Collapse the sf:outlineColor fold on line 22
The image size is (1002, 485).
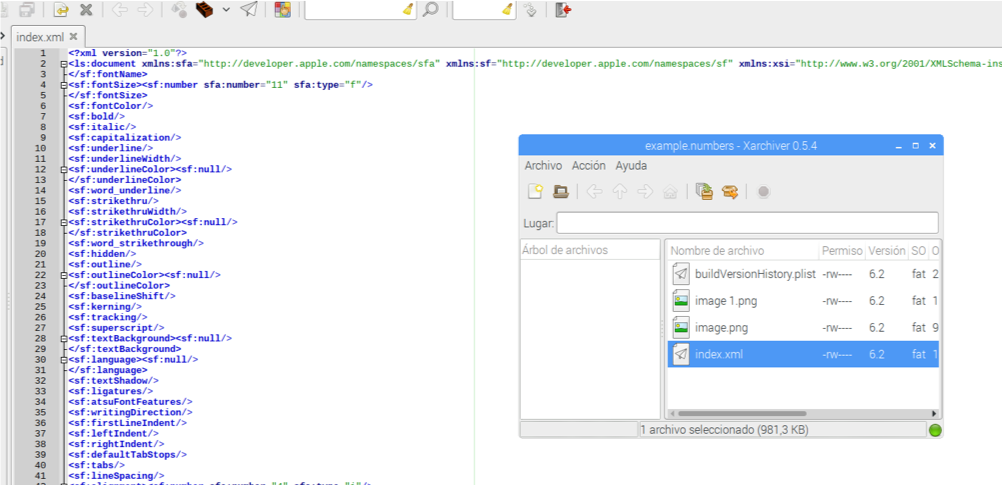(x=63, y=275)
